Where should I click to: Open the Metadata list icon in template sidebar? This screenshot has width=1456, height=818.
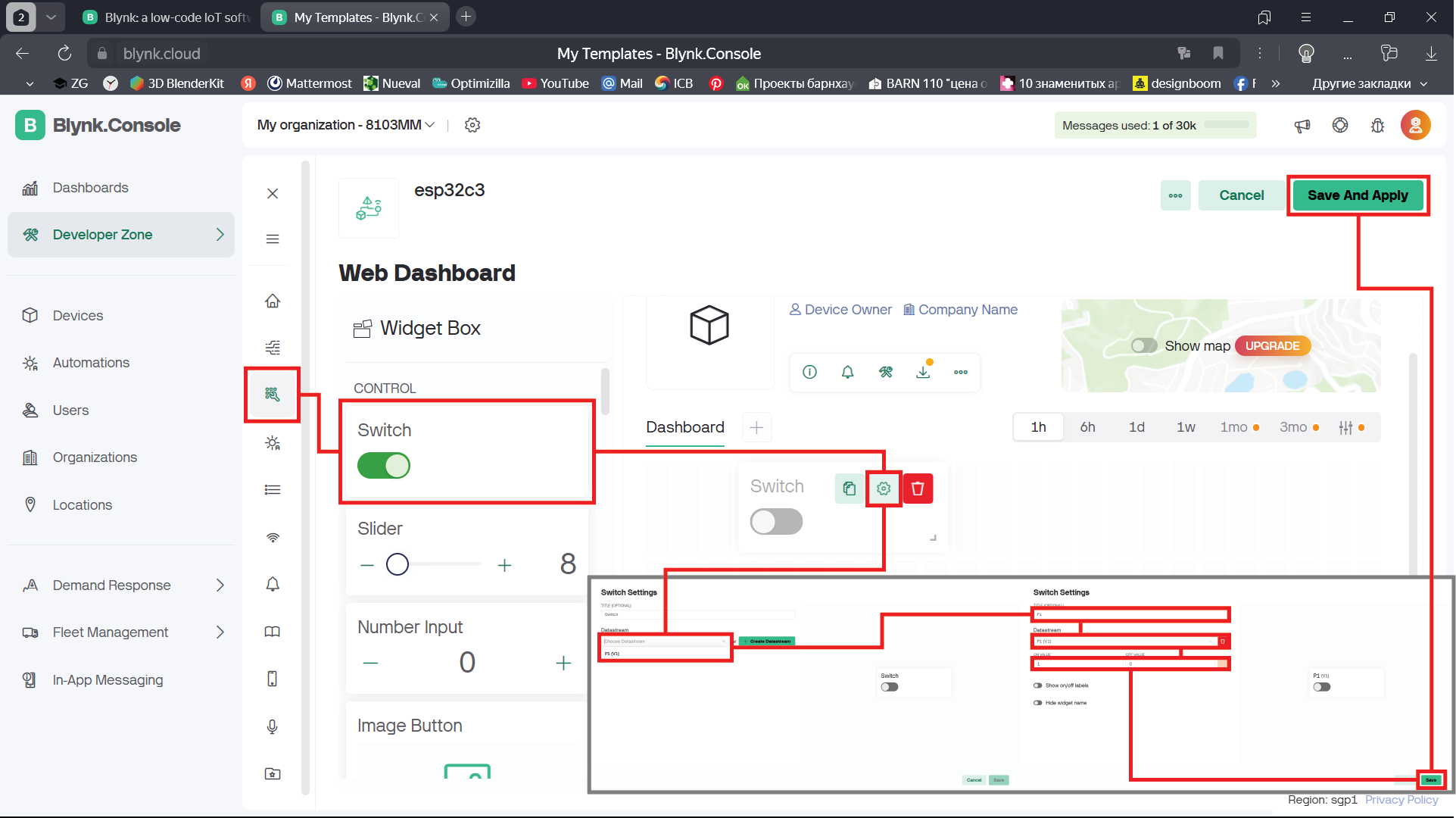pyautogui.click(x=273, y=489)
